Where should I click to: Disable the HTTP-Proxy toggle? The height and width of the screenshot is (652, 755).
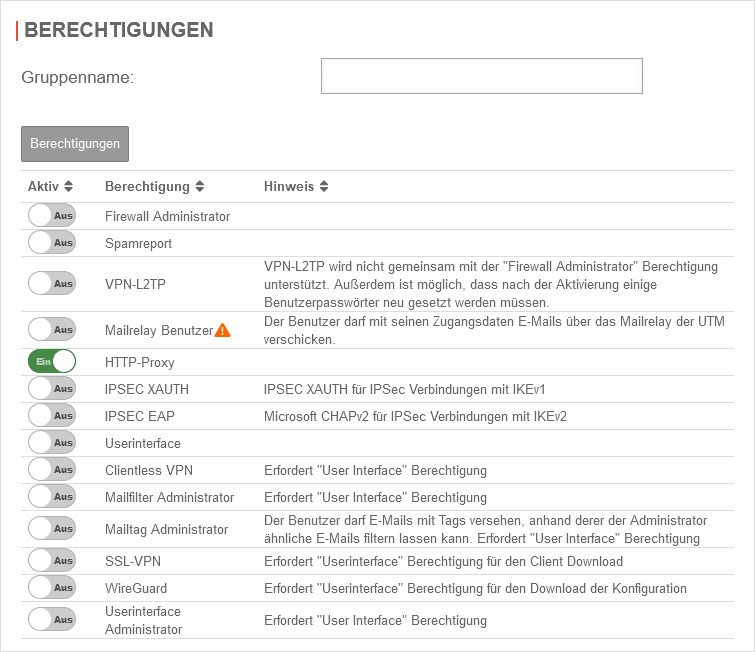coord(52,362)
